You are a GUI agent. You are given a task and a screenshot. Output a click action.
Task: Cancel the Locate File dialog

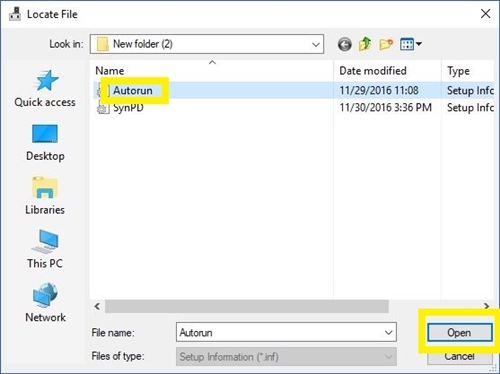pyautogui.click(x=459, y=357)
